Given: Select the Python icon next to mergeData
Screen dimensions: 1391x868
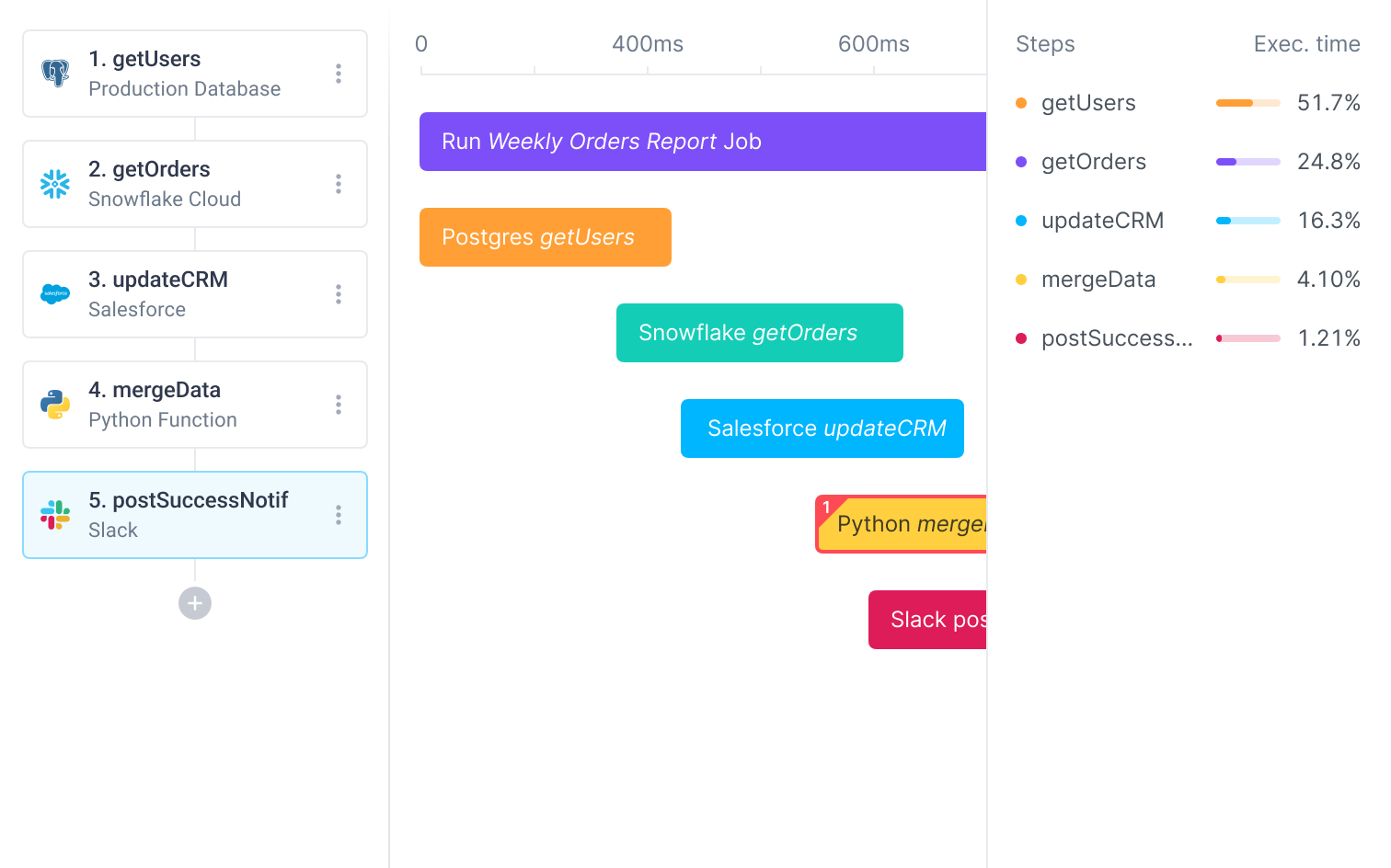Looking at the screenshot, I should pyautogui.click(x=55, y=404).
